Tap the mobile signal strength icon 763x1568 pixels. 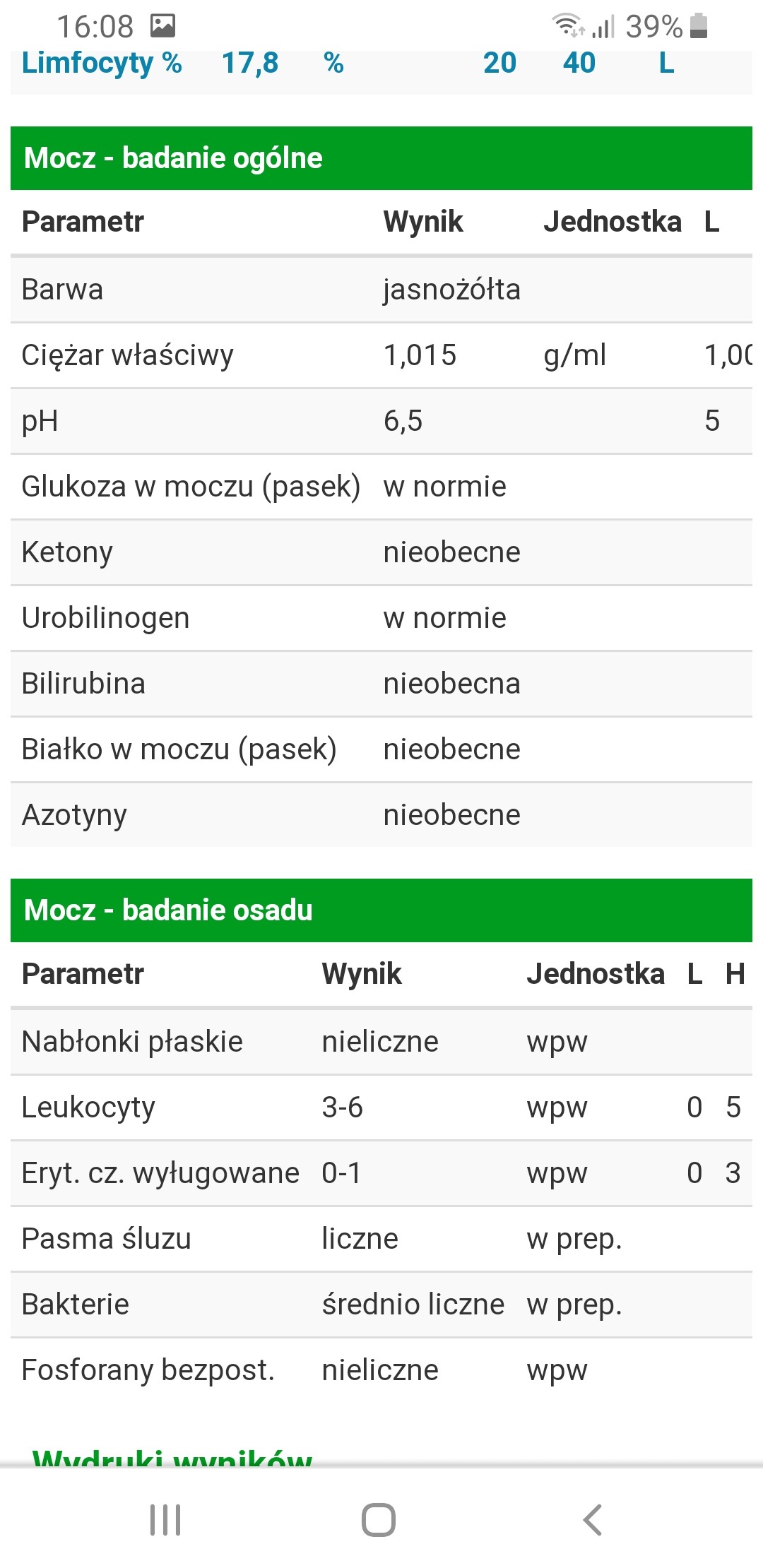(604, 26)
